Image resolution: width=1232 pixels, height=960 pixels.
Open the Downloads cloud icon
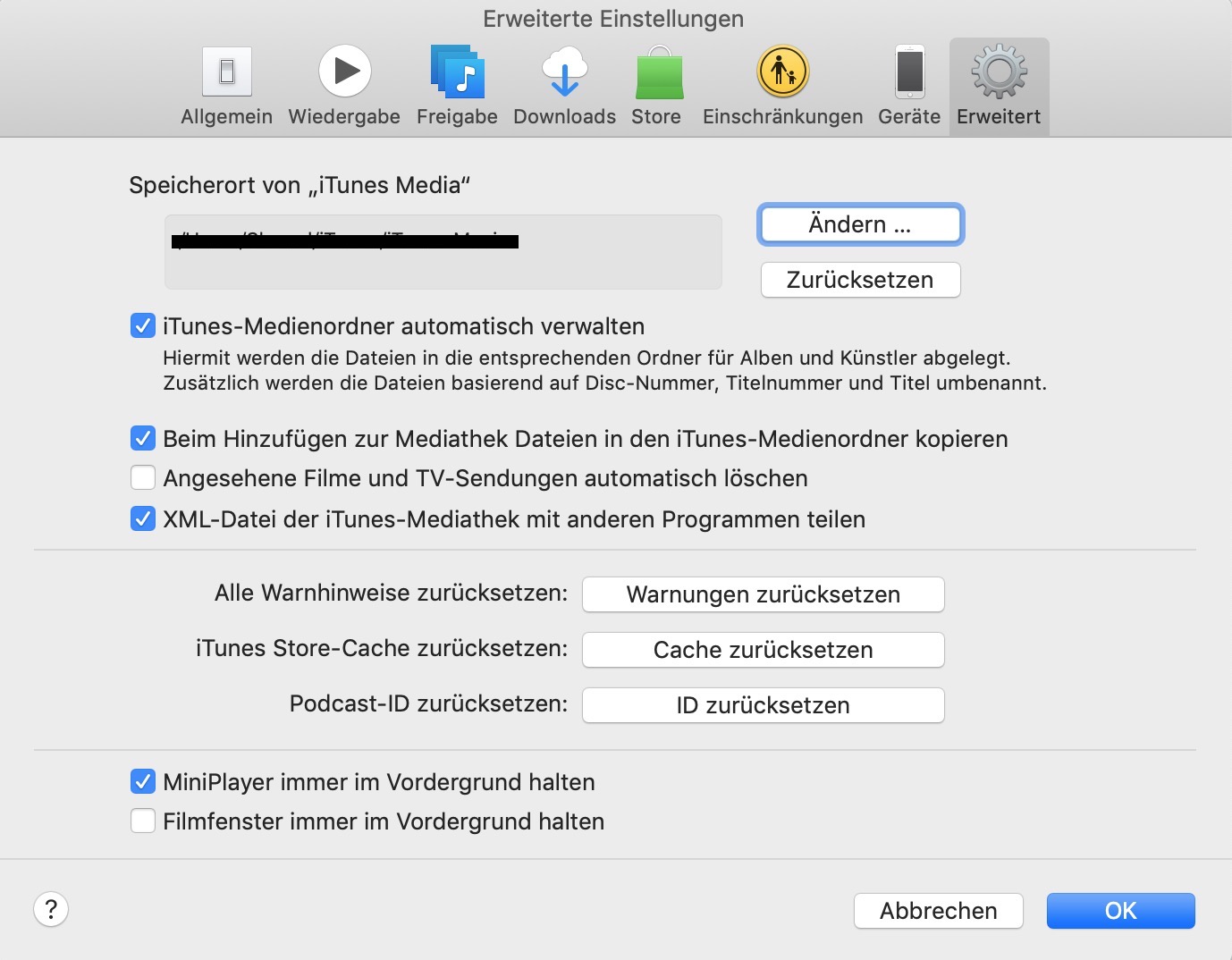point(565,72)
